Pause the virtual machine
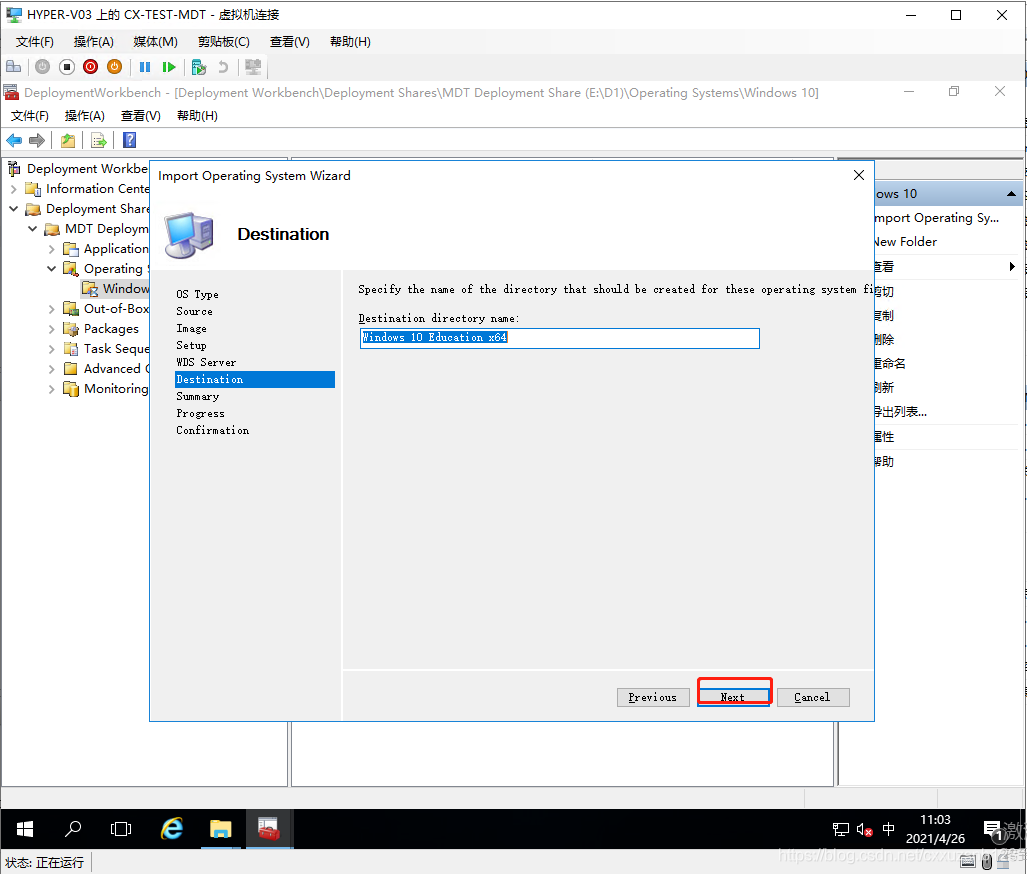Screen dimensions: 1027x874 145,67
